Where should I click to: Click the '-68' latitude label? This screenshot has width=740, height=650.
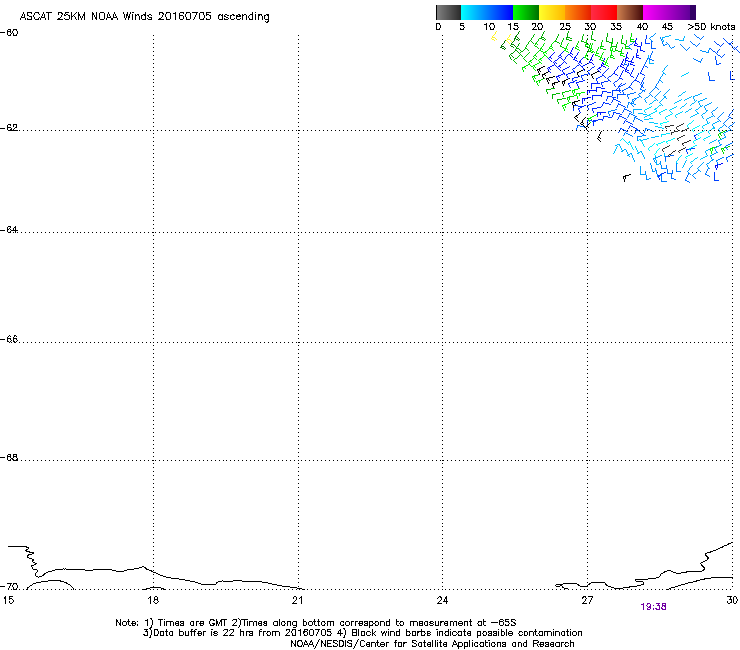point(9,458)
